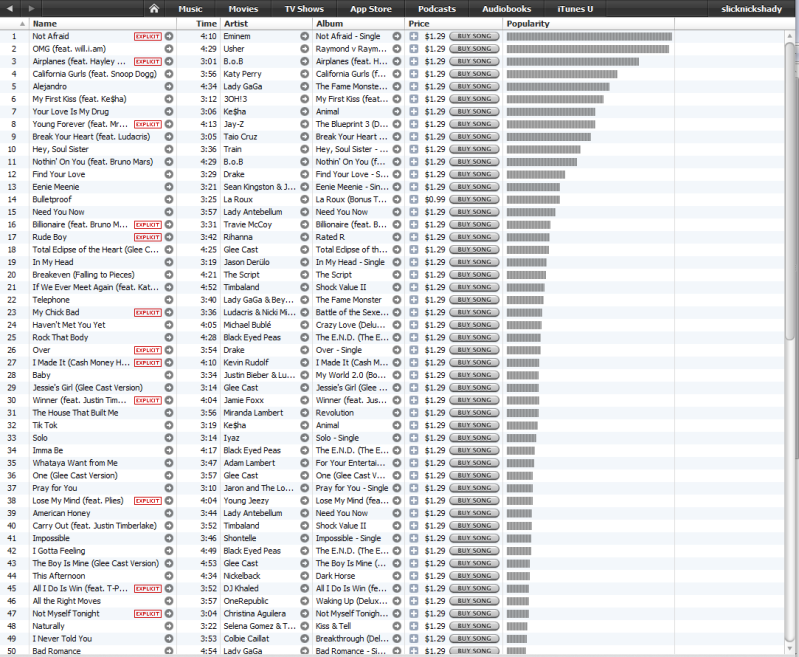Buy the $0.99 song Bulletproof
The height and width of the screenshot is (657, 799).
pos(474,199)
